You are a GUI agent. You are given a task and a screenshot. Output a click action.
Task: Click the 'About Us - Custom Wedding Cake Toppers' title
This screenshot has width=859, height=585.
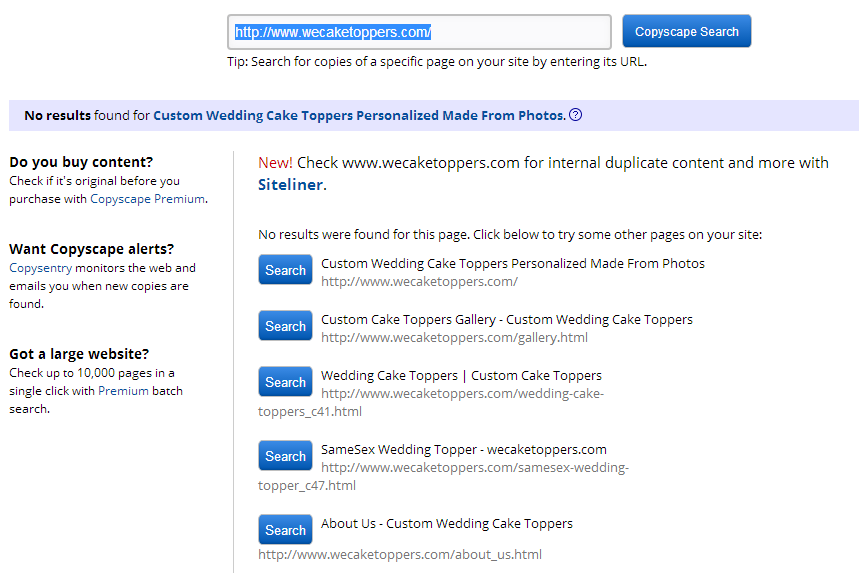point(446,524)
